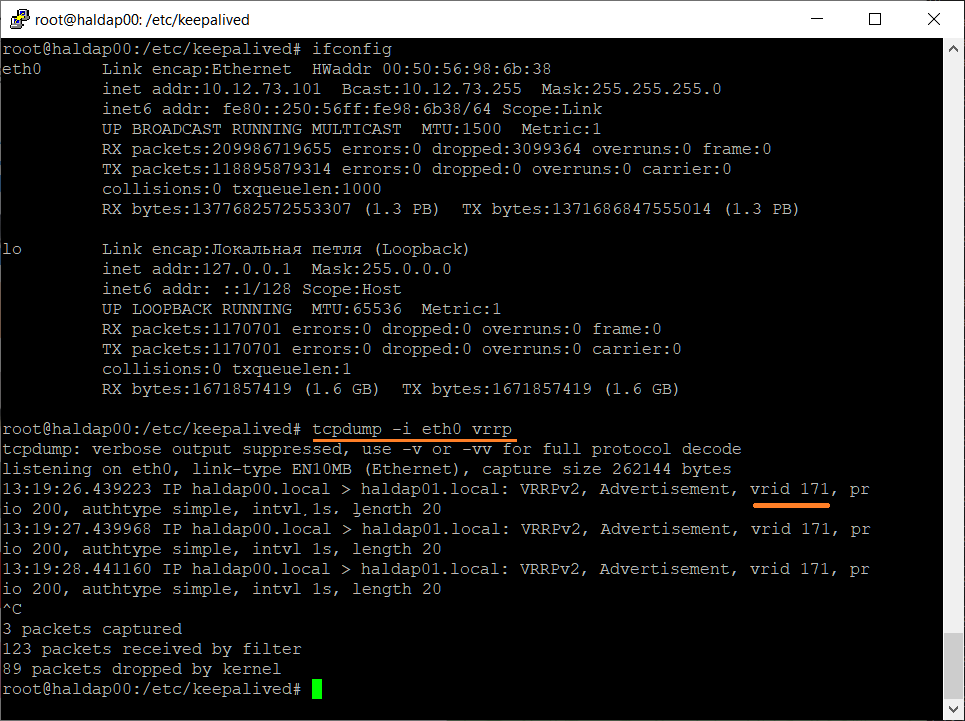Click the inet6 address 'fe80::250:56ff:fe98:6b38/64'

(357, 109)
